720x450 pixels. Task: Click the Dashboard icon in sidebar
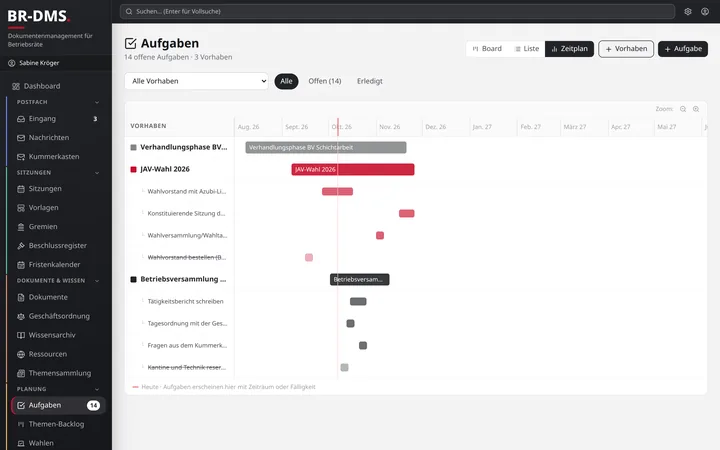[x=16, y=86]
